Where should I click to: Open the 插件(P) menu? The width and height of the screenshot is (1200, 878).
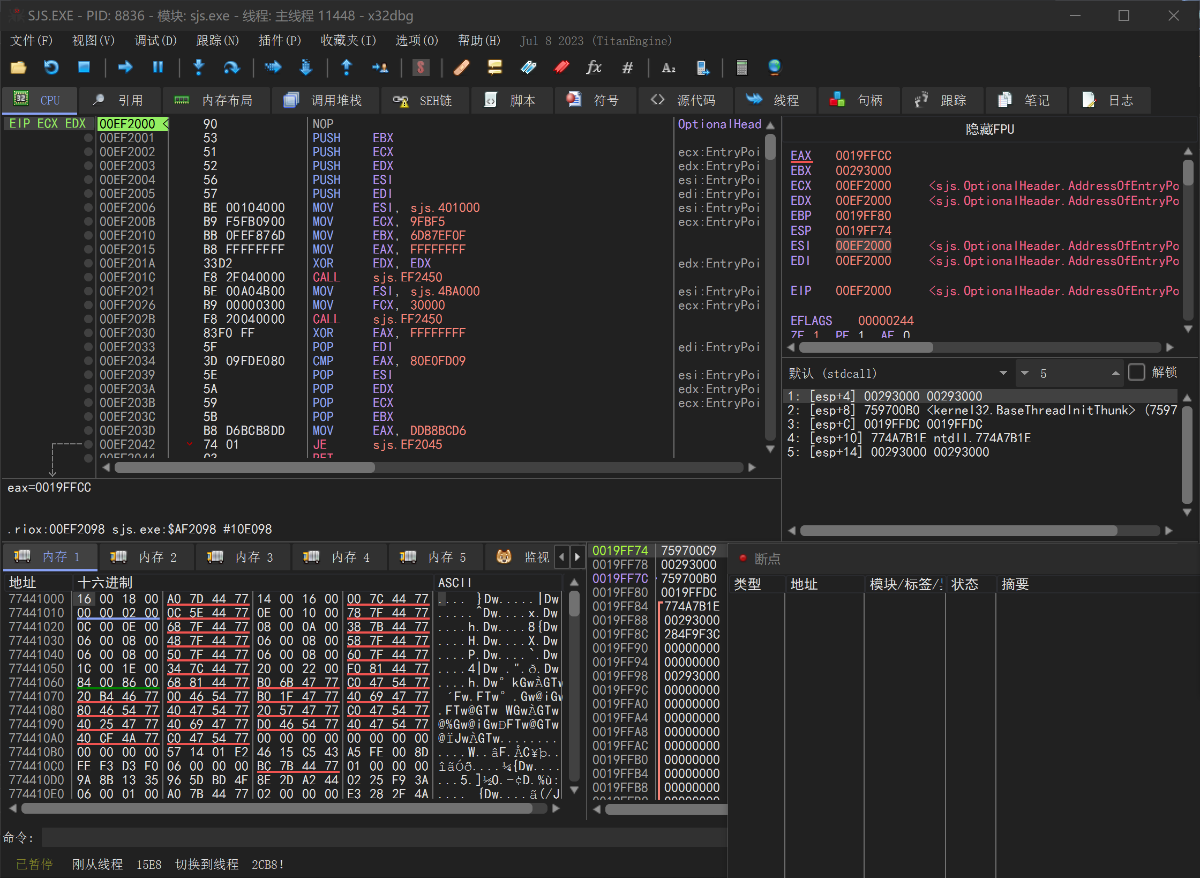279,41
